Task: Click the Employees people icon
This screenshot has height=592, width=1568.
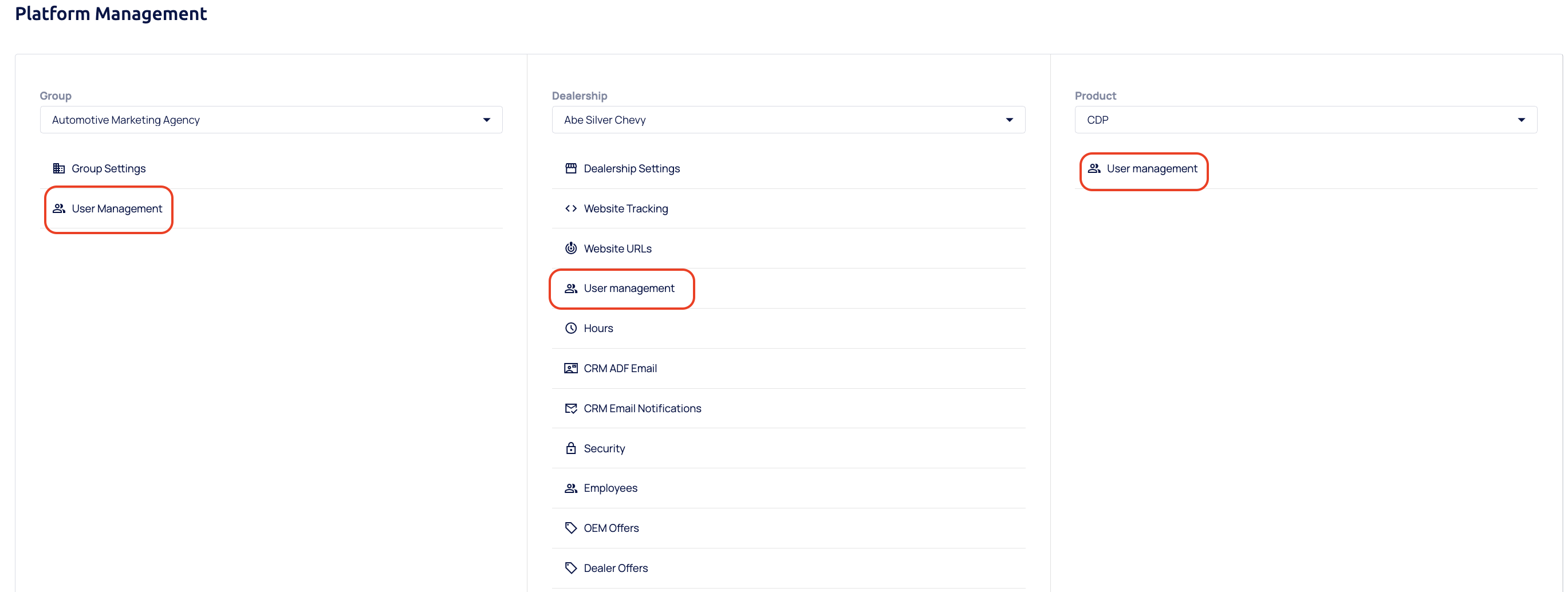Action: [x=570, y=488]
